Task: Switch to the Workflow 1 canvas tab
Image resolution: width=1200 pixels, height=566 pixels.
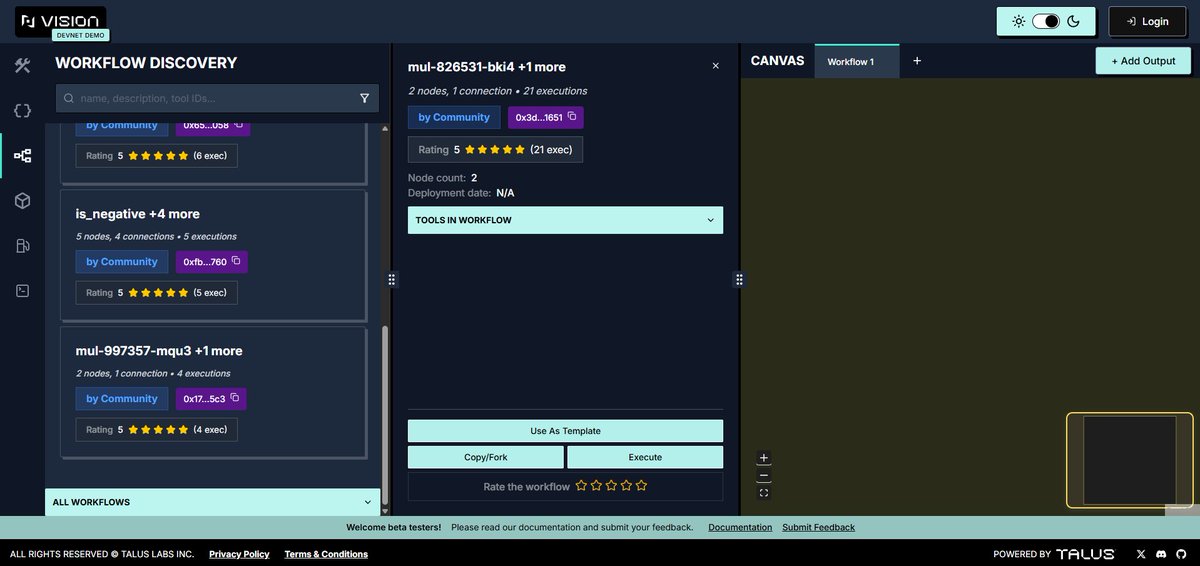Action: (x=857, y=61)
